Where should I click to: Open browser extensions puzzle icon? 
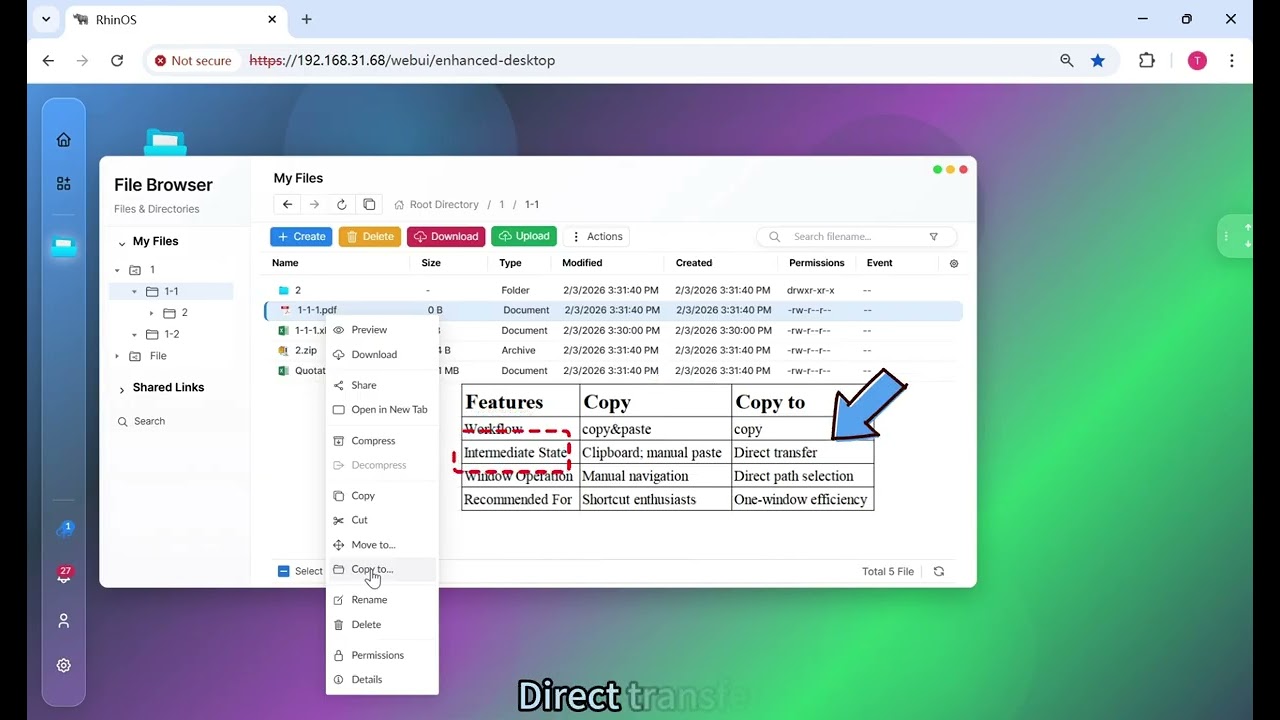(x=1147, y=60)
